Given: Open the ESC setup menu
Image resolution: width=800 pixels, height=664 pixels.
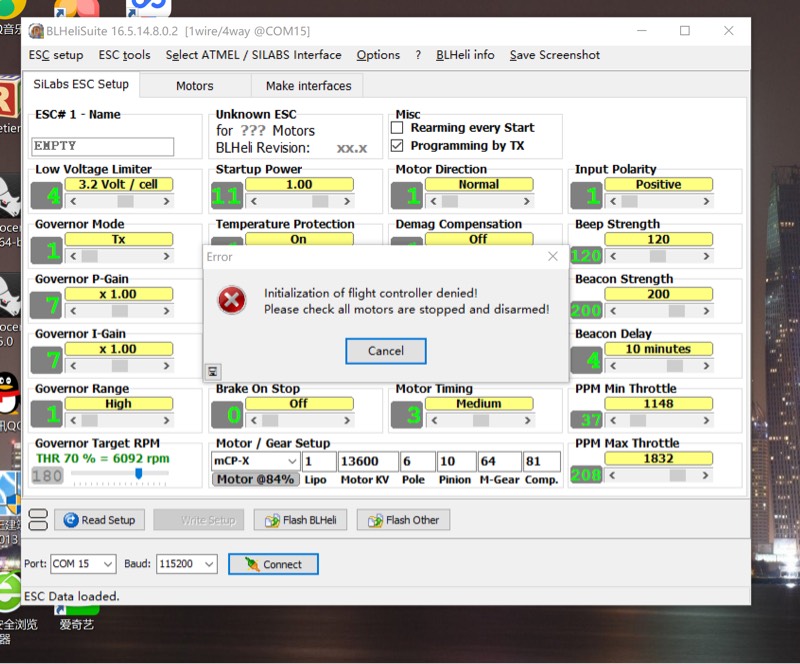Looking at the screenshot, I should click(x=56, y=55).
